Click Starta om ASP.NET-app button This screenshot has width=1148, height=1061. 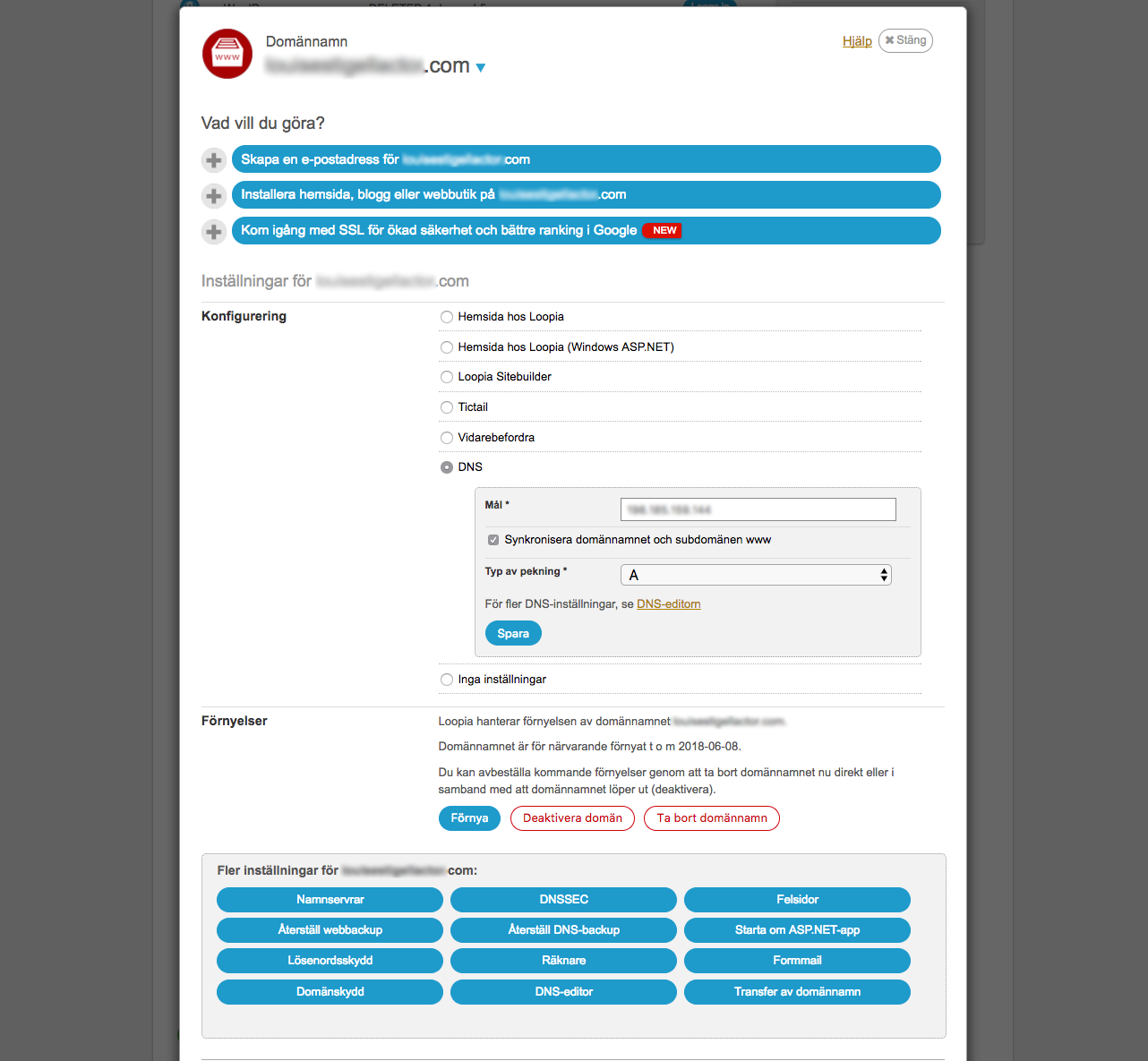[797, 930]
